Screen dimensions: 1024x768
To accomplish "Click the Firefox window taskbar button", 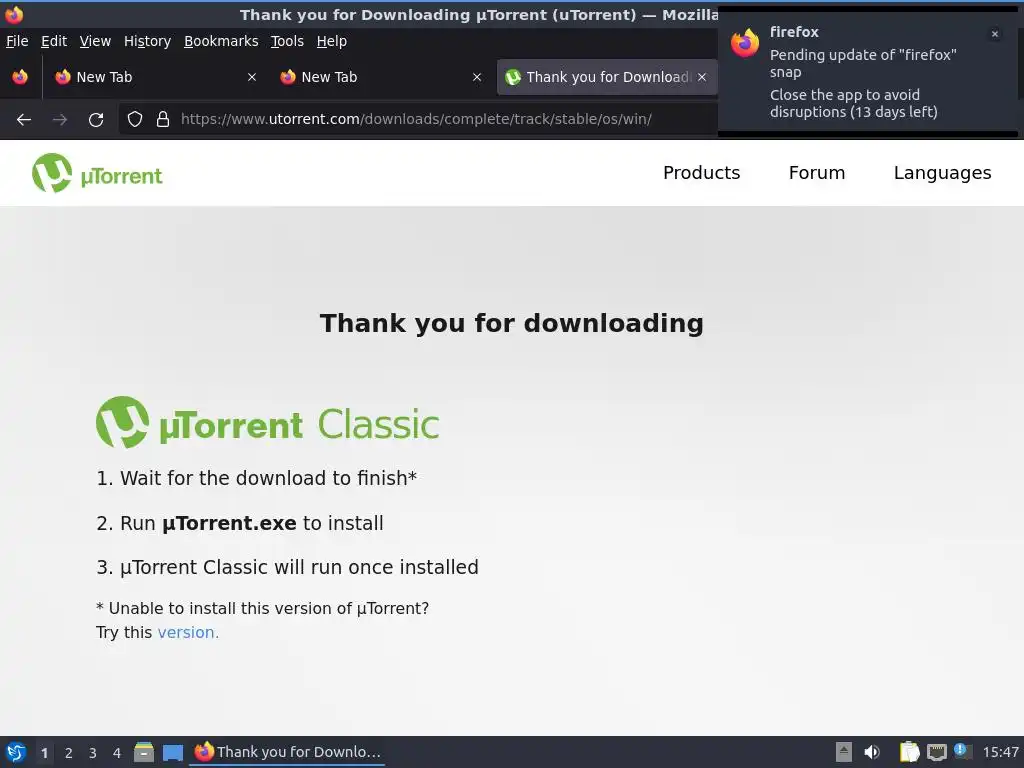I will click(x=287, y=752).
